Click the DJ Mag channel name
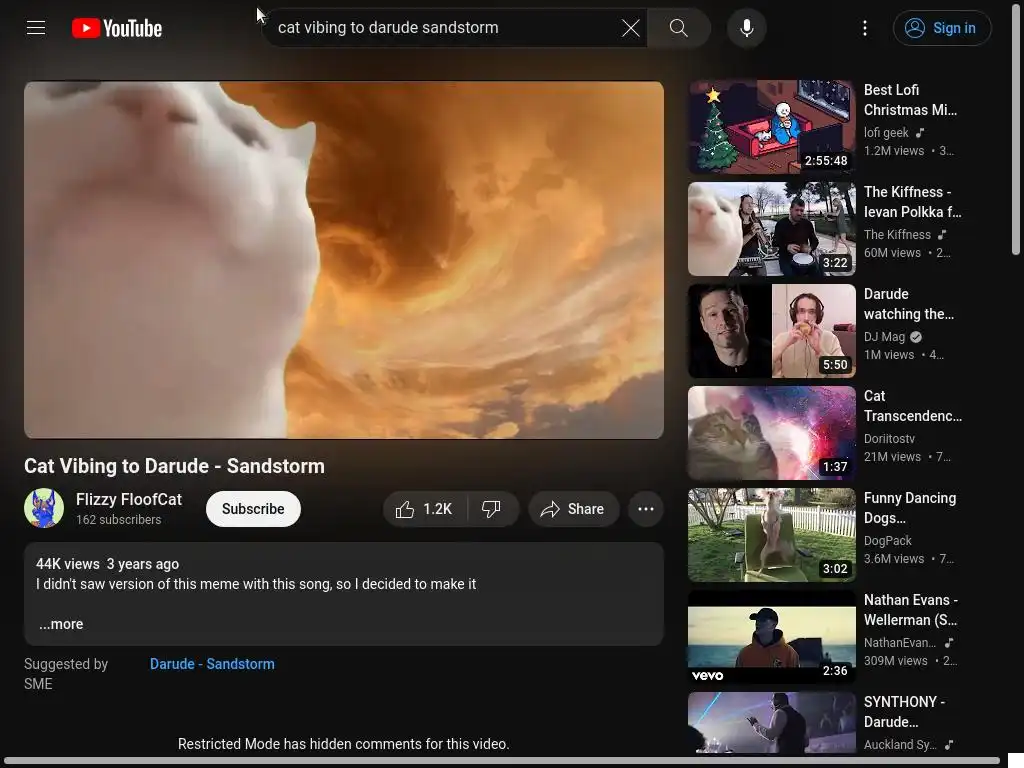The width and height of the screenshot is (1024, 768). (884, 336)
